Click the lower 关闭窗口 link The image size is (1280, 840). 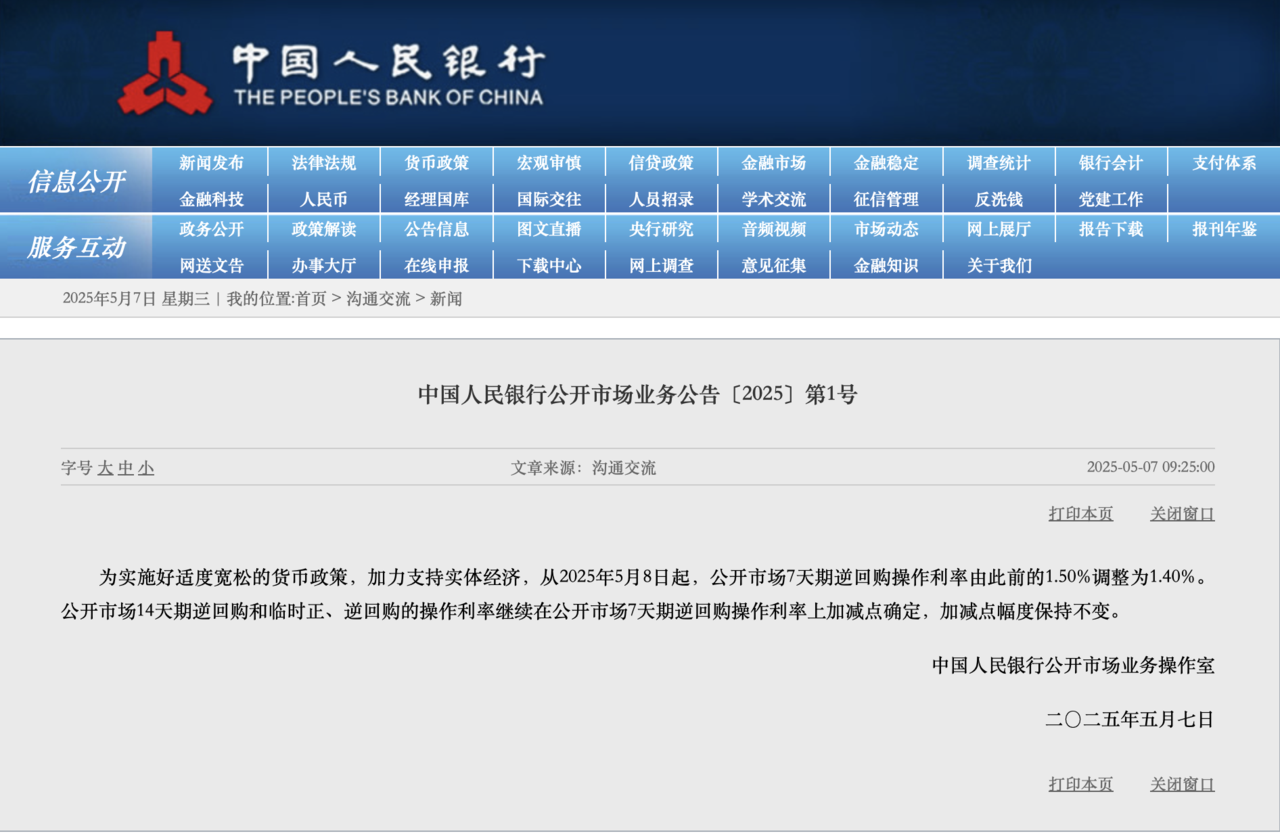[1182, 784]
